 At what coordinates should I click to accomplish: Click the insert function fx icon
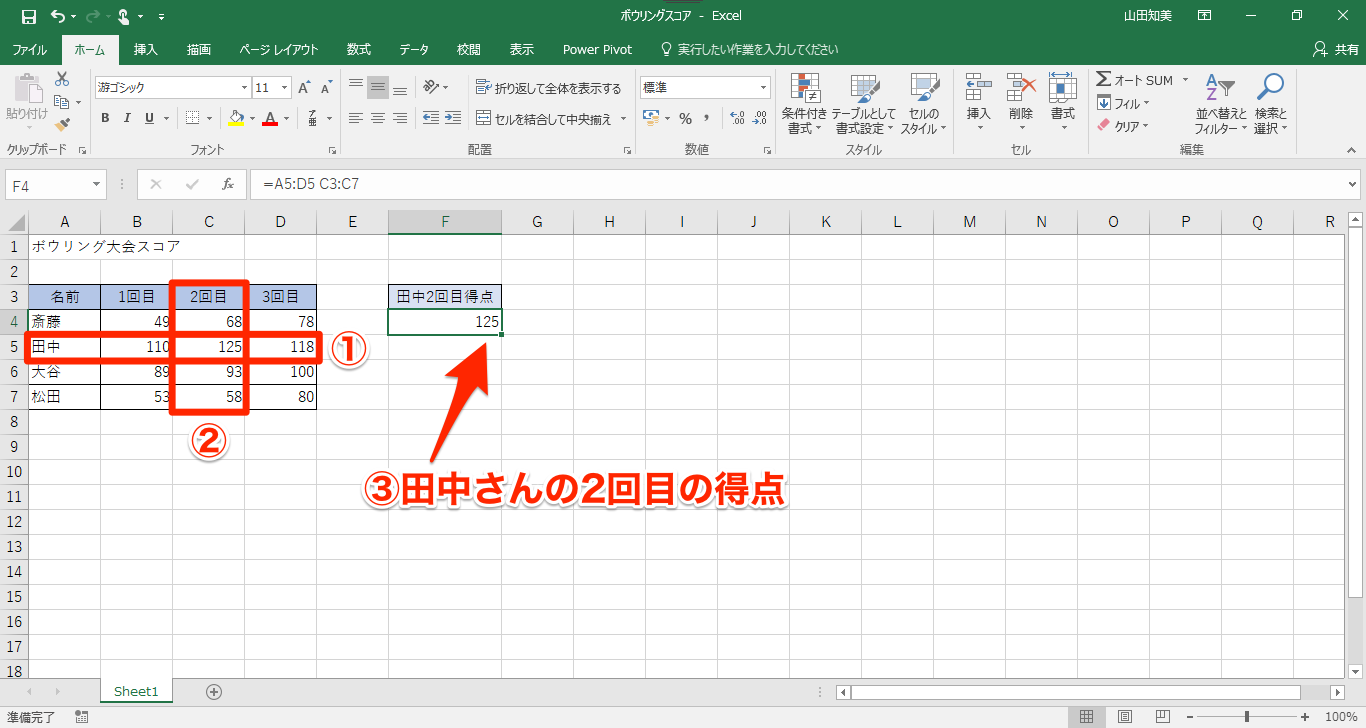(228, 184)
